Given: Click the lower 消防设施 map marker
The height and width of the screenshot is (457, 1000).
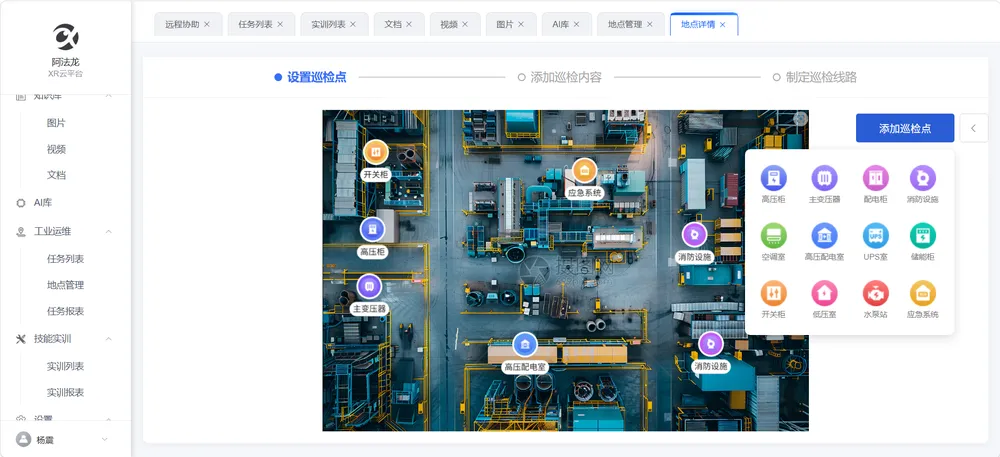Looking at the screenshot, I should pyautogui.click(x=710, y=344).
